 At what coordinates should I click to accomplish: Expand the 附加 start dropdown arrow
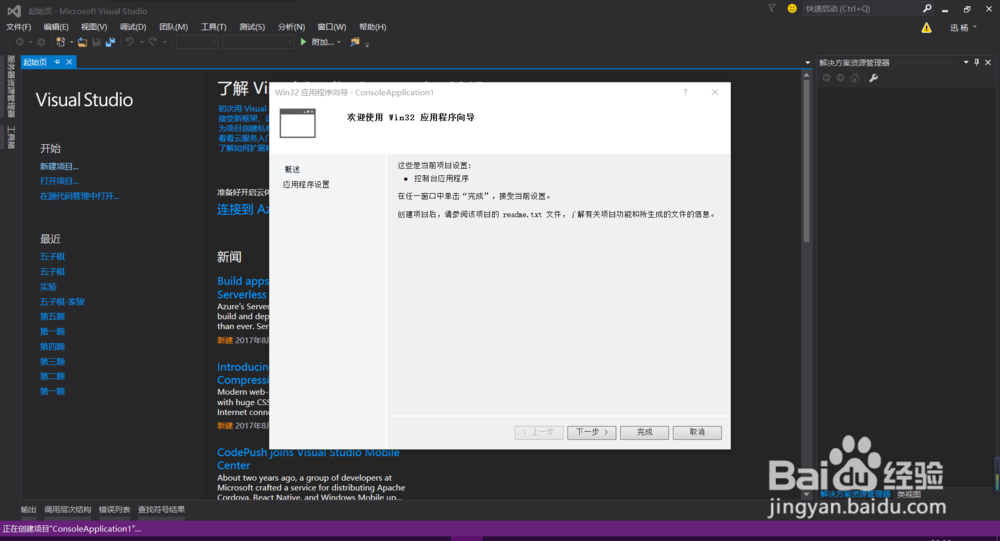pyautogui.click(x=339, y=42)
